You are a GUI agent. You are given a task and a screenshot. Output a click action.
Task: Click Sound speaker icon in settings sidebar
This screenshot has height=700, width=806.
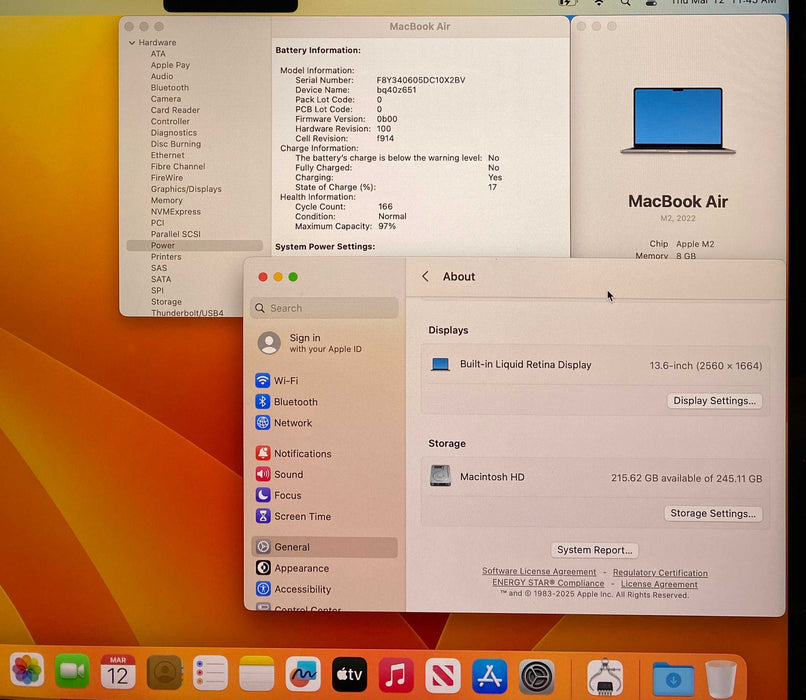263,474
